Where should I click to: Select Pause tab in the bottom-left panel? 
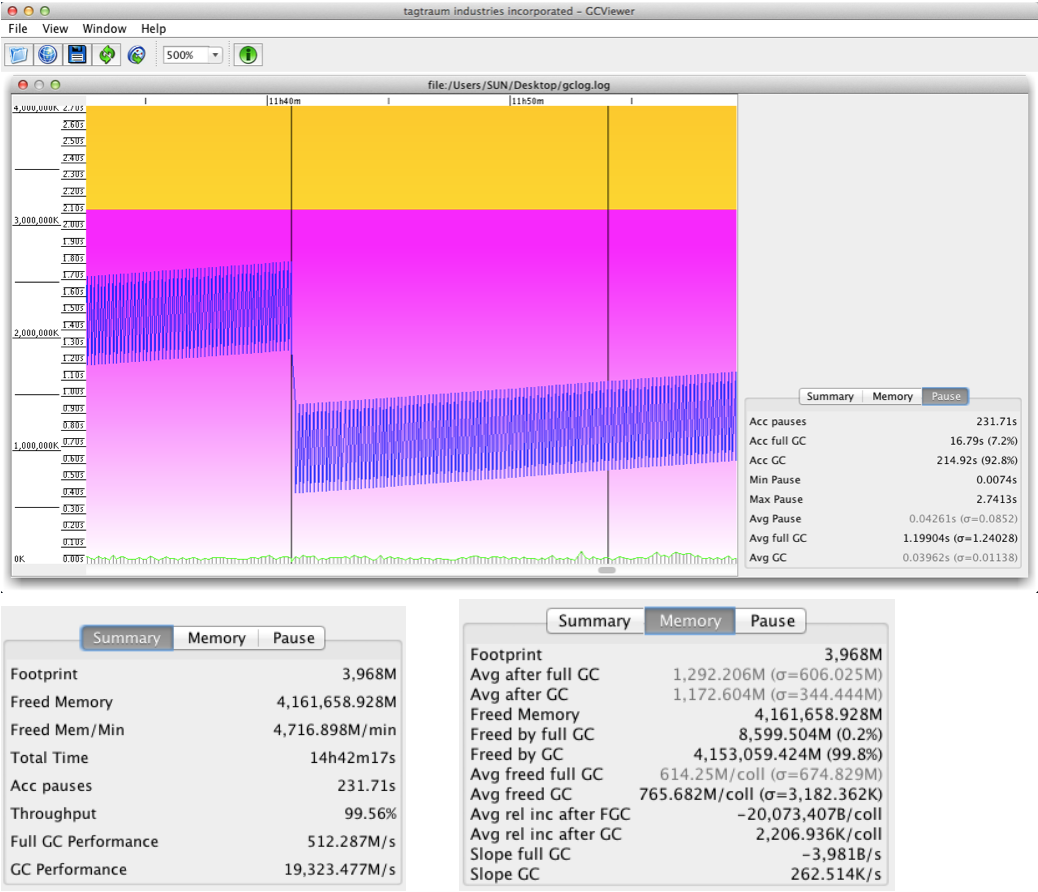click(x=293, y=638)
